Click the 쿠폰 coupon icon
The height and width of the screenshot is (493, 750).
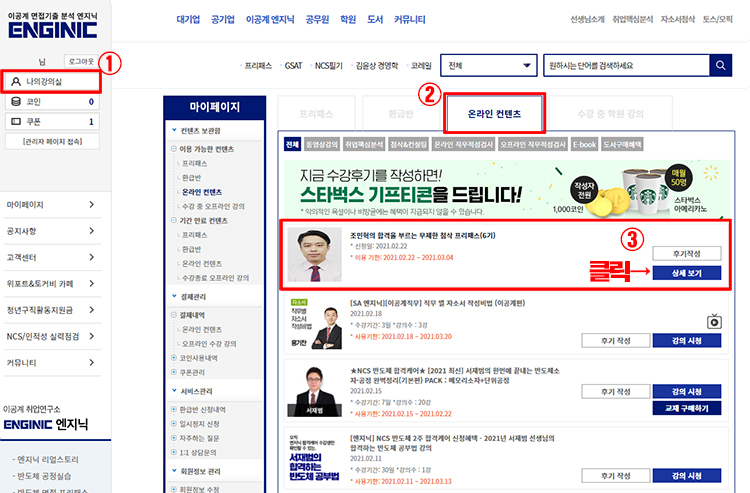click(x=14, y=122)
